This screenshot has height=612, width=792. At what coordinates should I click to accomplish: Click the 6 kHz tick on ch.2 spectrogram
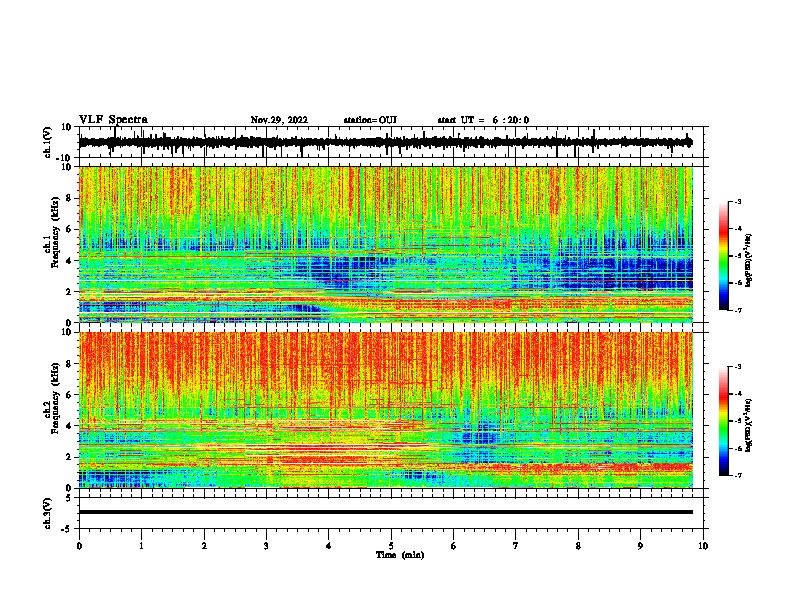point(70,395)
